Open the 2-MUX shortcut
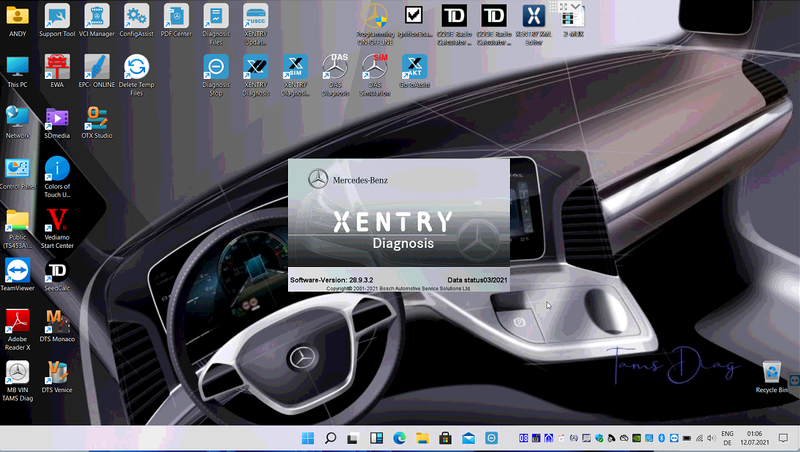This screenshot has height=452, width=800. click(573, 24)
